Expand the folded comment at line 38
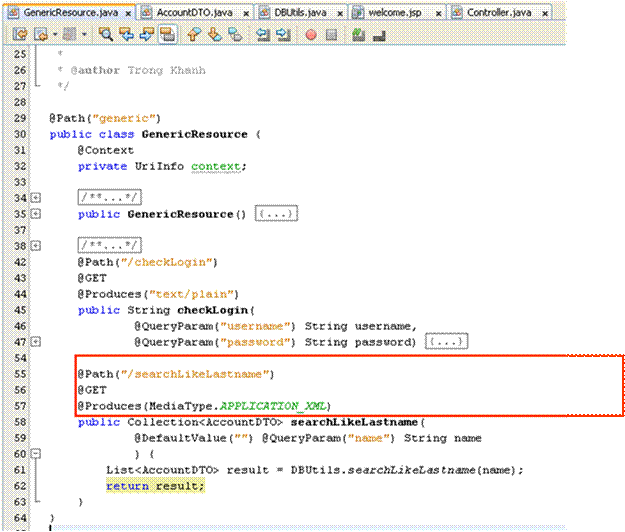The height and width of the screenshot is (532, 625). coord(36,246)
